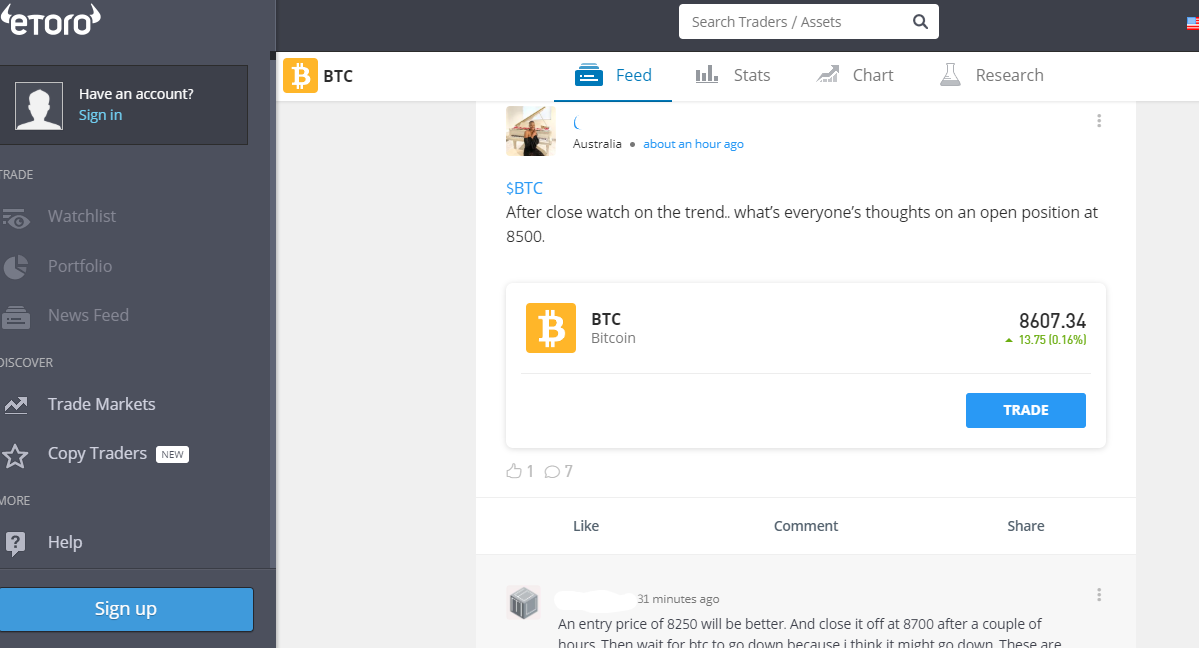Open the comment's three-dot options menu

pyautogui.click(x=1099, y=595)
